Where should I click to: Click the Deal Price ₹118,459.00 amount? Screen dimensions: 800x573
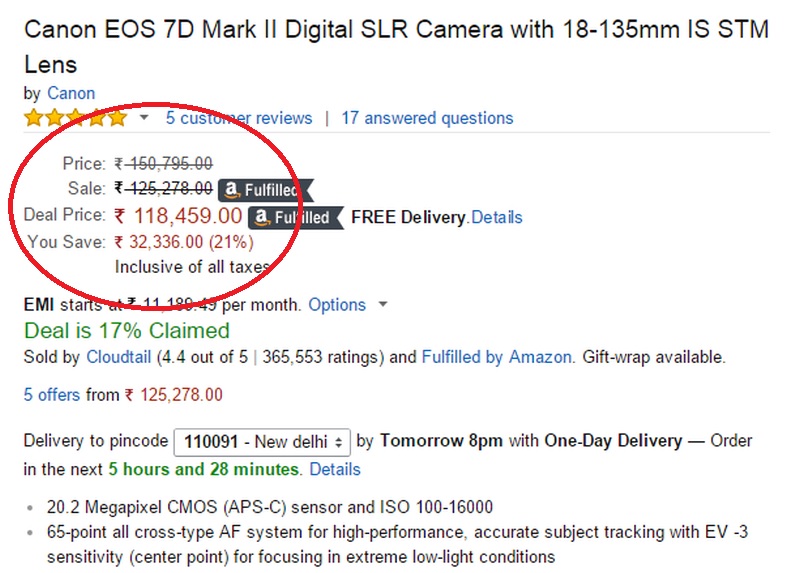pos(188,216)
